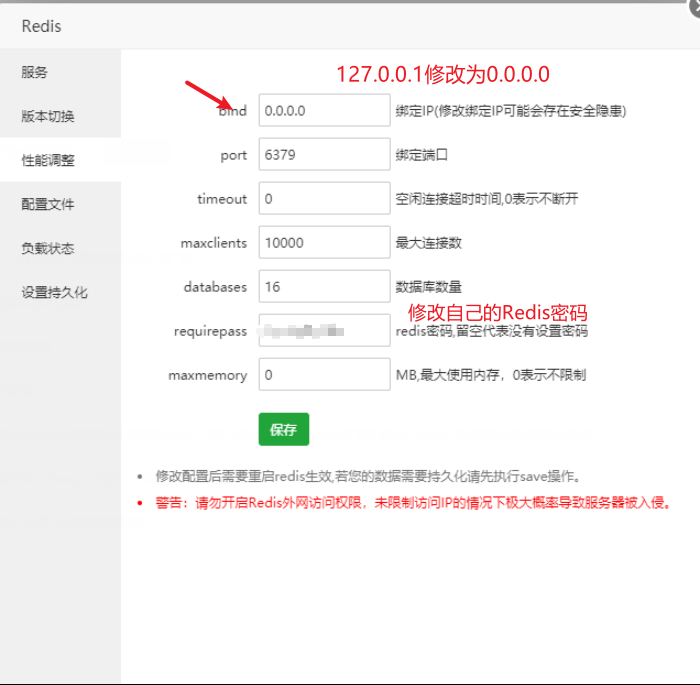Click the requirepass label text
Screen dimensions: 700x685
pyautogui.click(x=210, y=331)
